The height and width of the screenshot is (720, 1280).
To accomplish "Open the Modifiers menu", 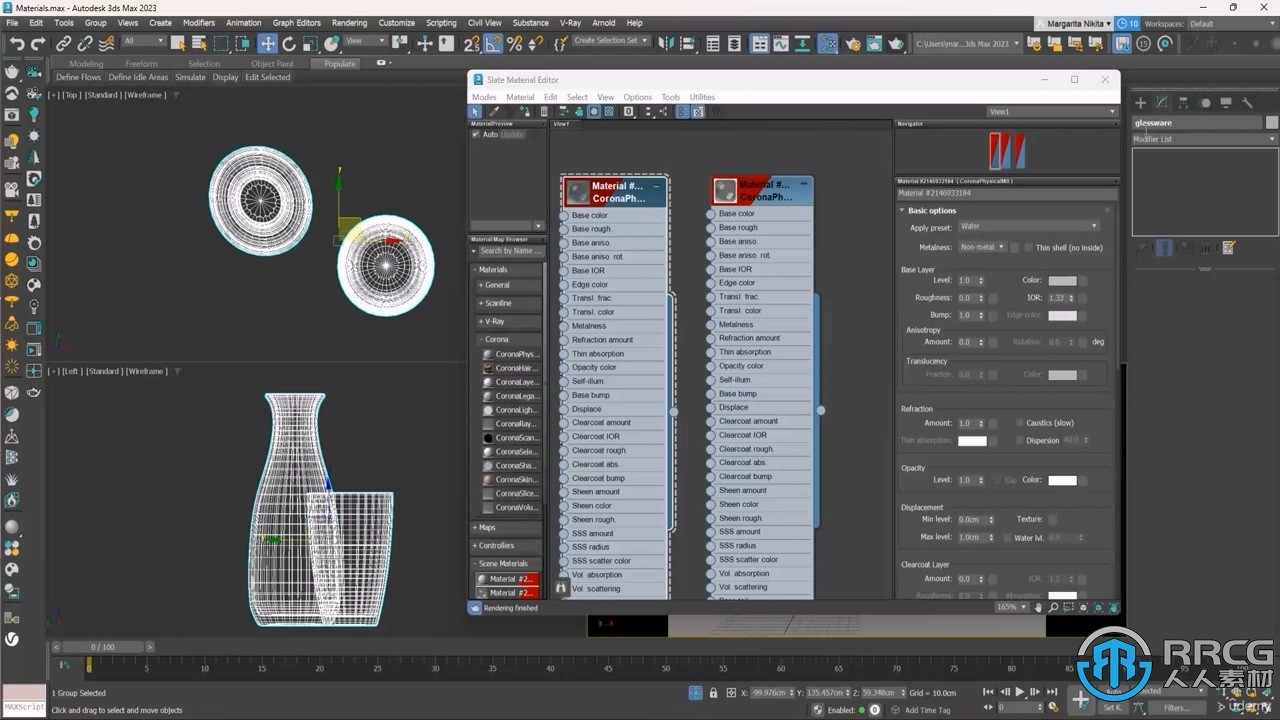I will pos(198,22).
